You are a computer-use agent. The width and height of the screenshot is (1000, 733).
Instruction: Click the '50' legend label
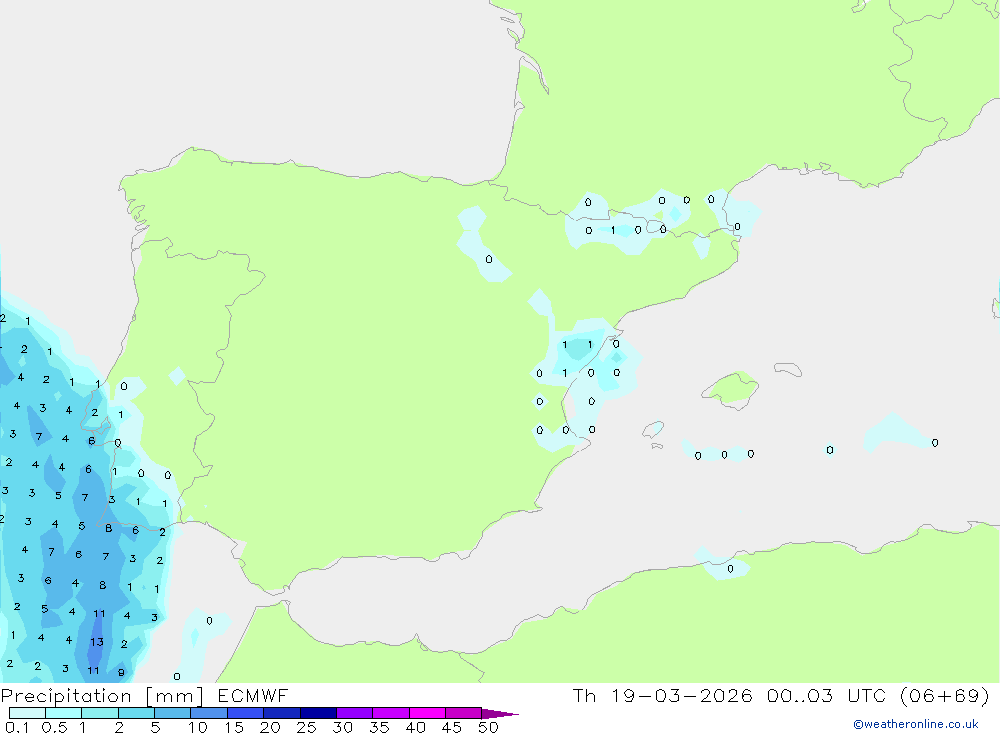(x=488, y=727)
